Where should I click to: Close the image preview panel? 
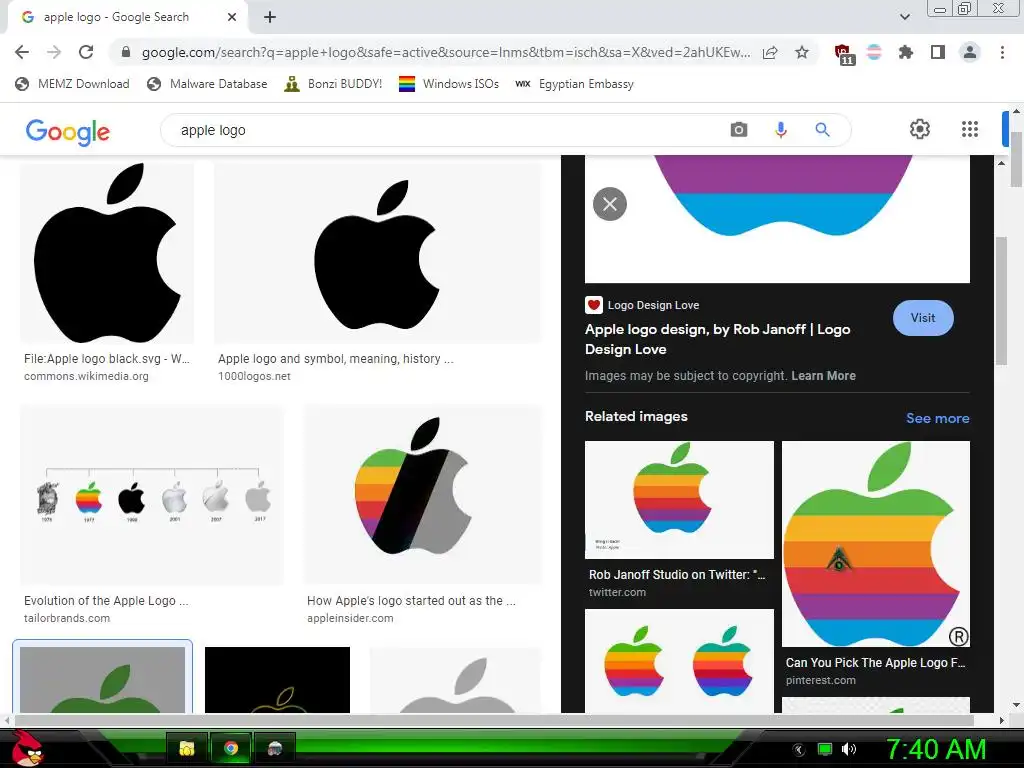[x=610, y=204]
